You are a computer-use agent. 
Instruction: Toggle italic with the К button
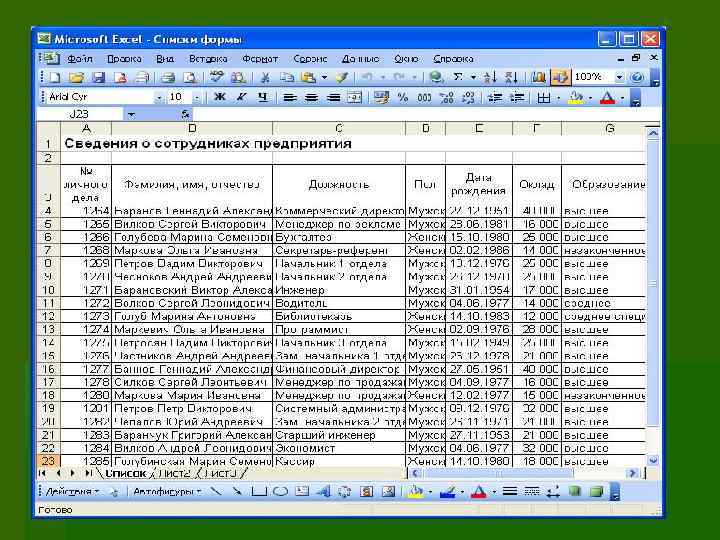[241, 97]
